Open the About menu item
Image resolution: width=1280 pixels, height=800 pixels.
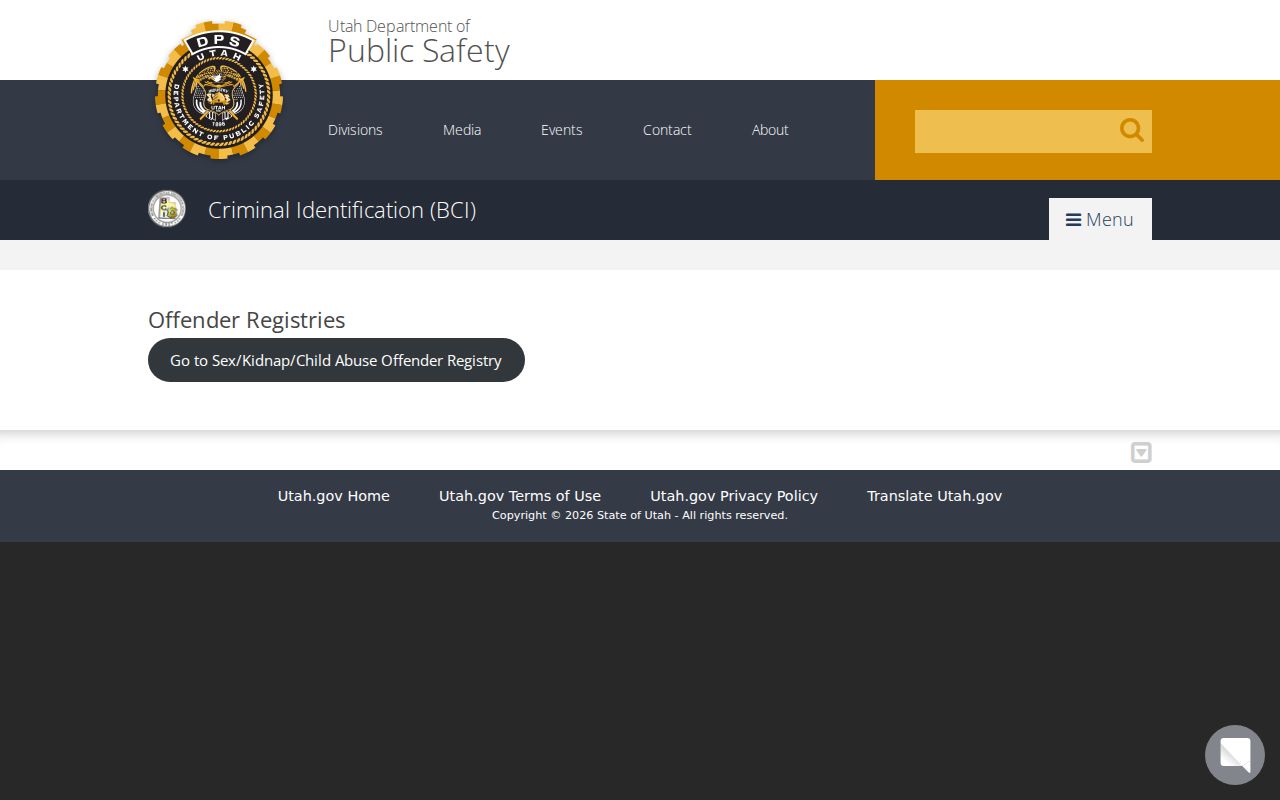(770, 130)
